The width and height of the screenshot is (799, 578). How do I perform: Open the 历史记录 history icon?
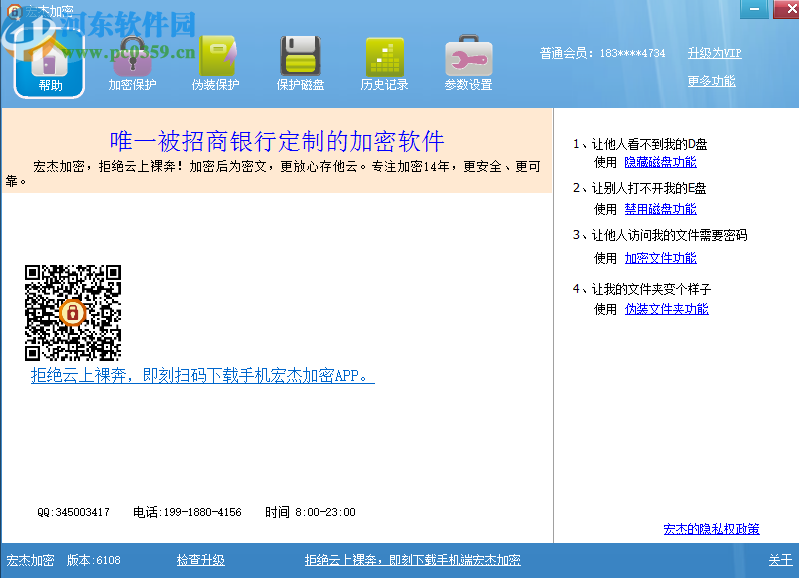pos(384,64)
